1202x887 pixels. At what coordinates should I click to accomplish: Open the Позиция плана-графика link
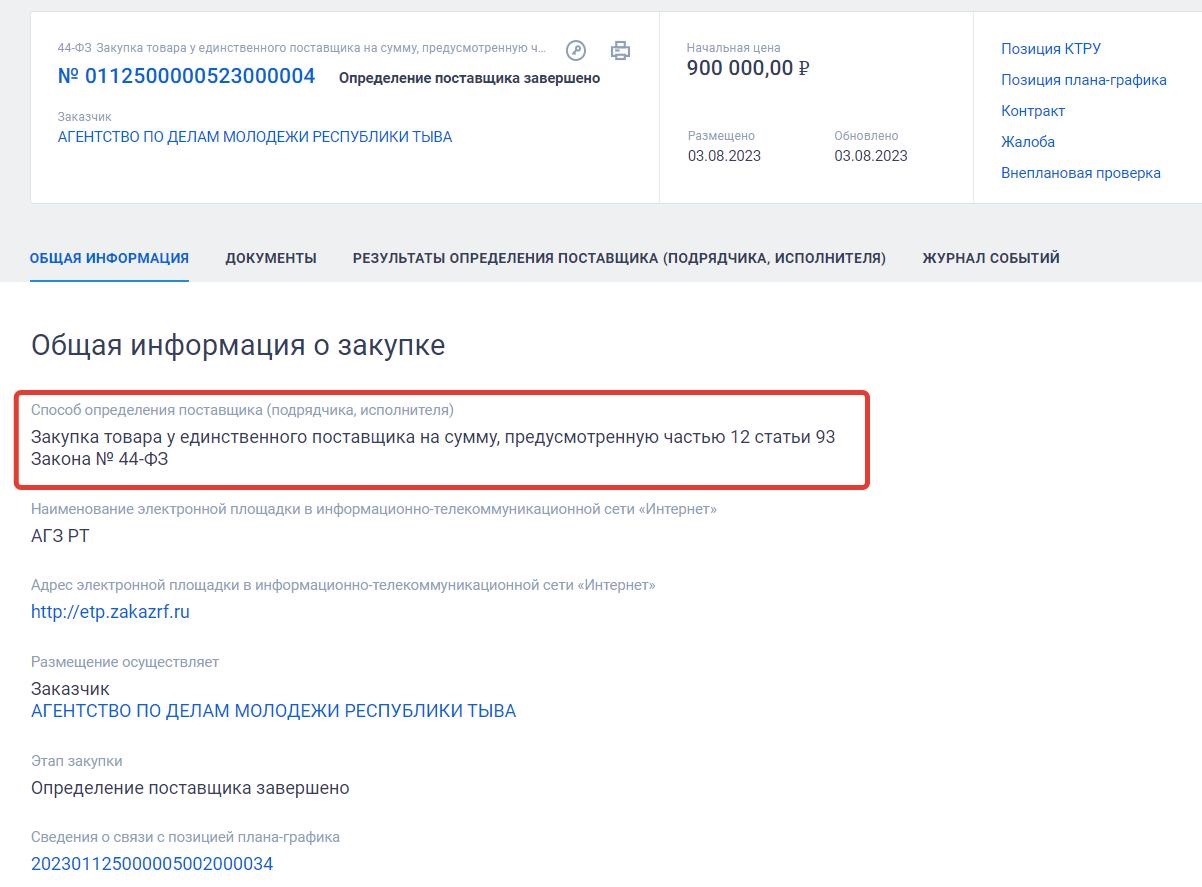[1084, 79]
